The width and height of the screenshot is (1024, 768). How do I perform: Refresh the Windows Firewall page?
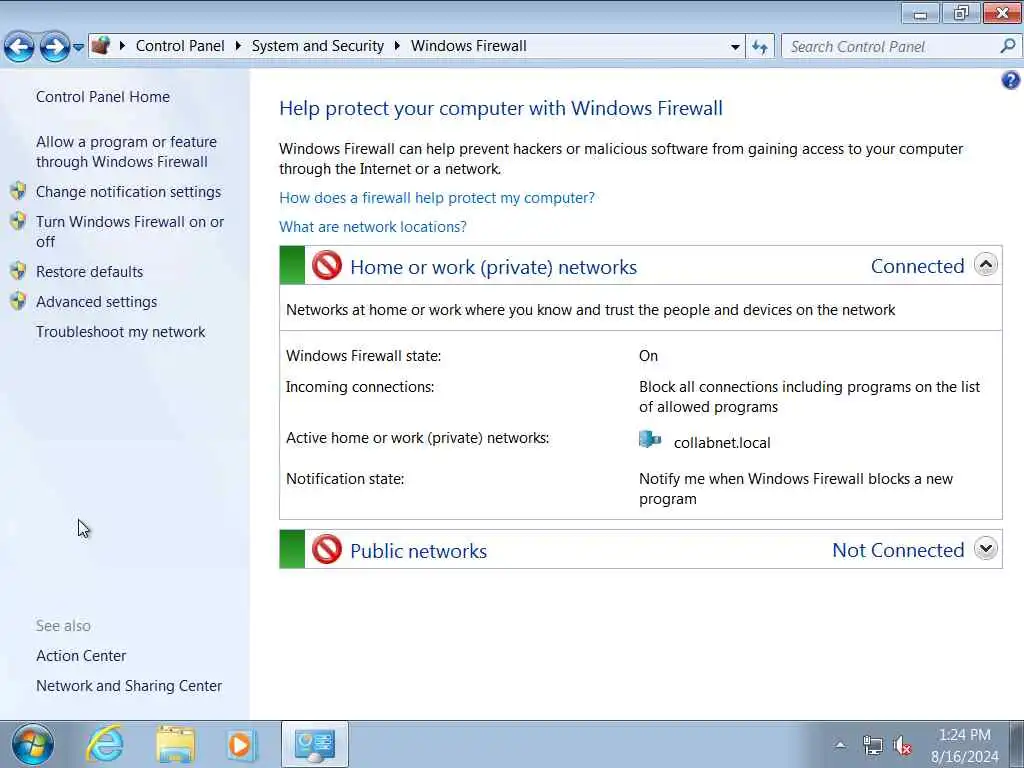tap(760, 47)
